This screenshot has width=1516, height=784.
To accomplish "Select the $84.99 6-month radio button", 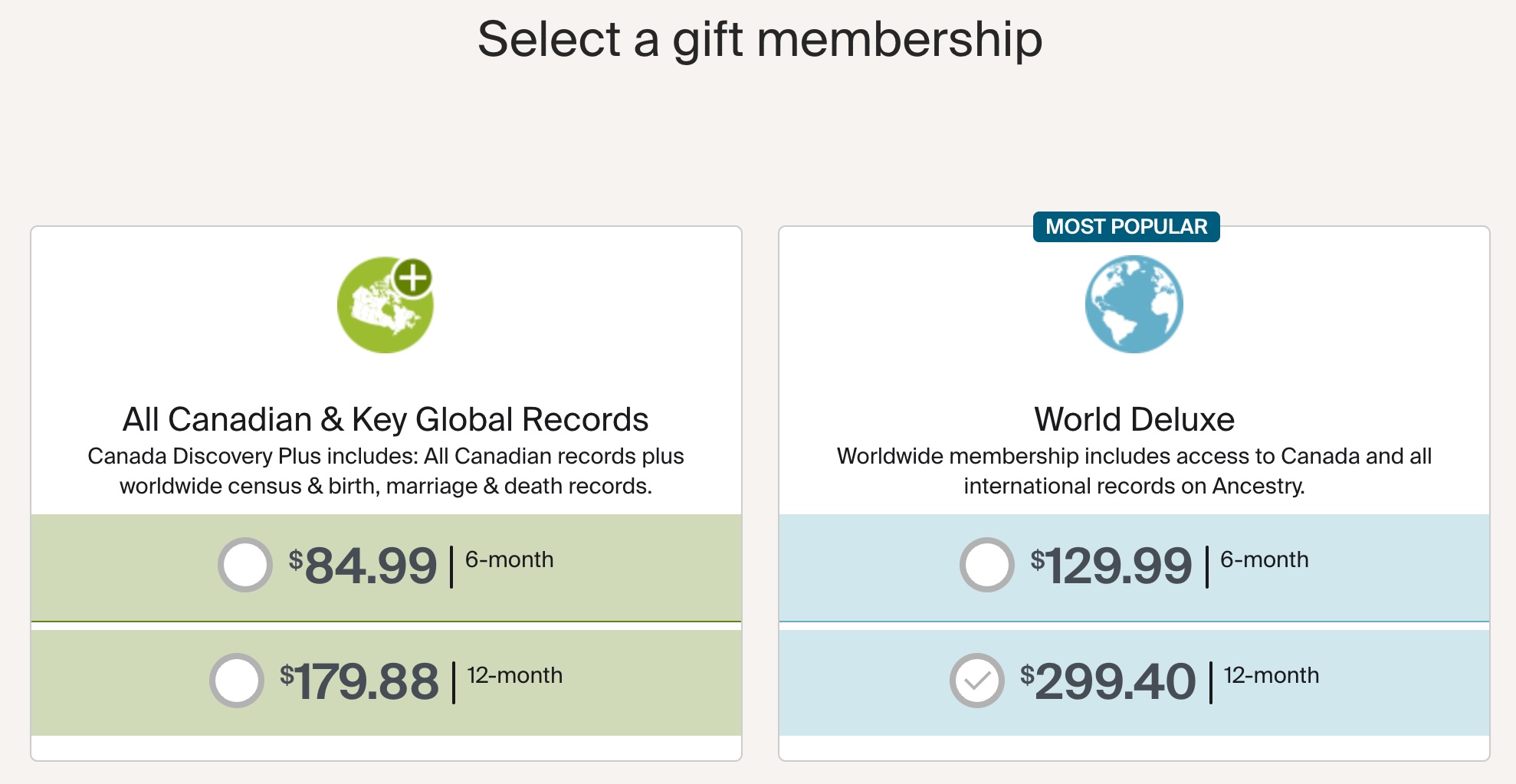I will tap(245, 565).
